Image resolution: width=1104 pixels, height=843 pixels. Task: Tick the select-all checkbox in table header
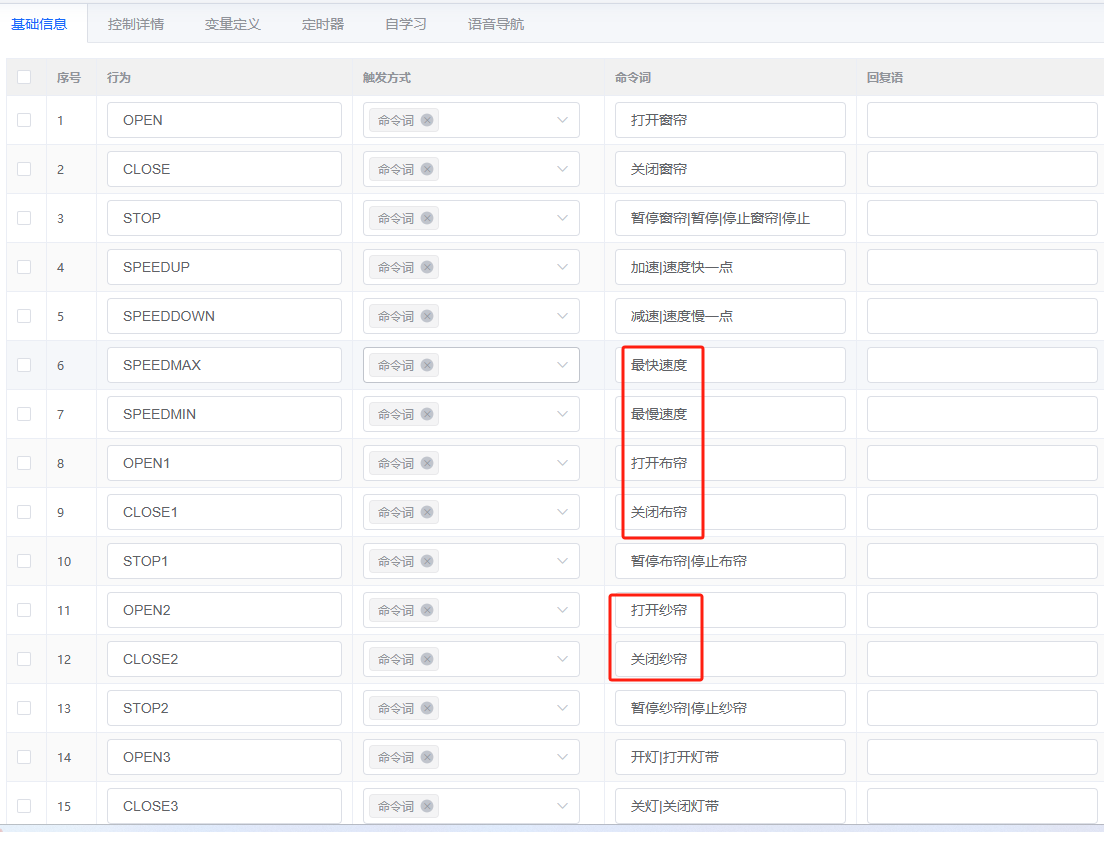(x=24, y=77)
